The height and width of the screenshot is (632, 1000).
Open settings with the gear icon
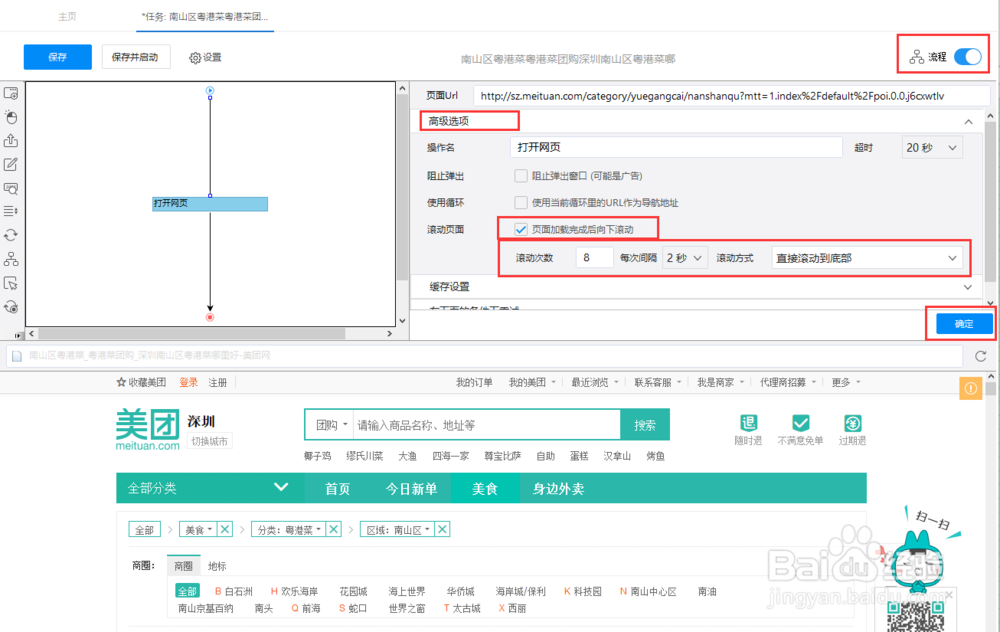tap(195, 58)
